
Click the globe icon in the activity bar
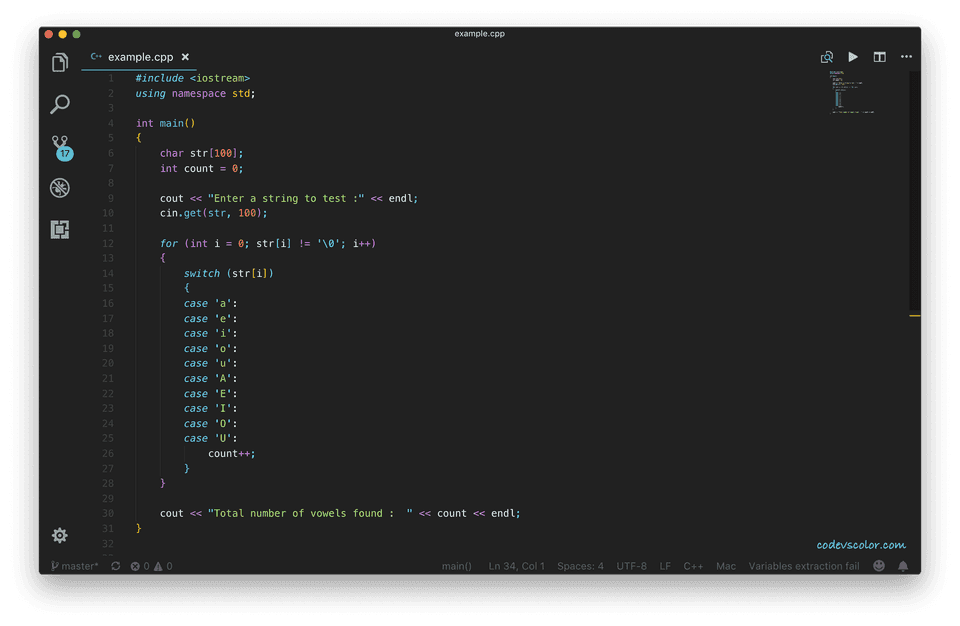click(x=60, y=188)
